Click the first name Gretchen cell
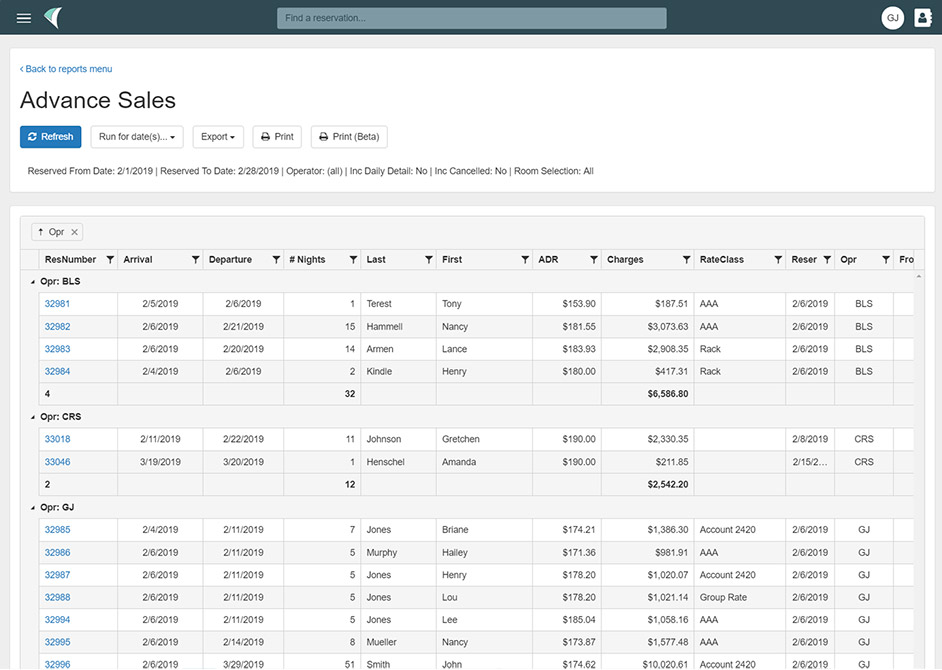 (484, 439)
